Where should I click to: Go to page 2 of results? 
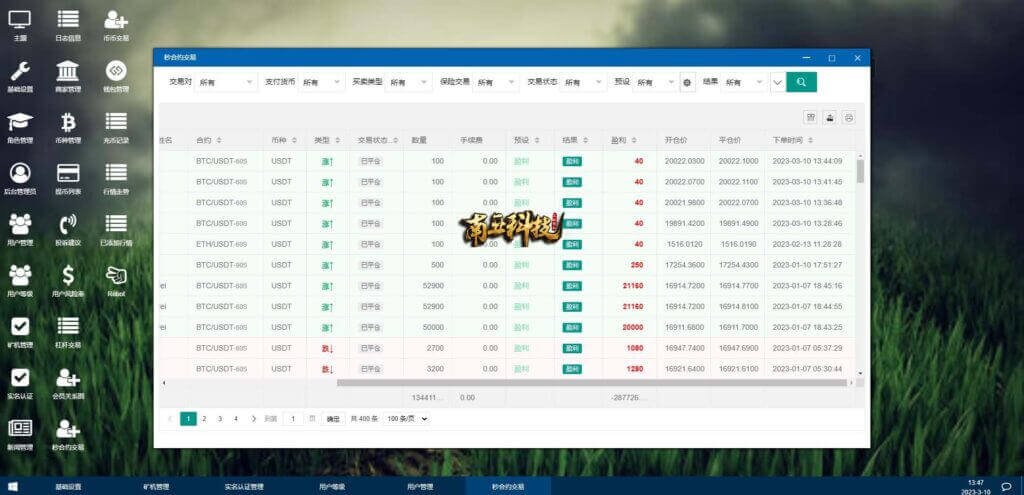pyautogui.click(x=204, y=419)
